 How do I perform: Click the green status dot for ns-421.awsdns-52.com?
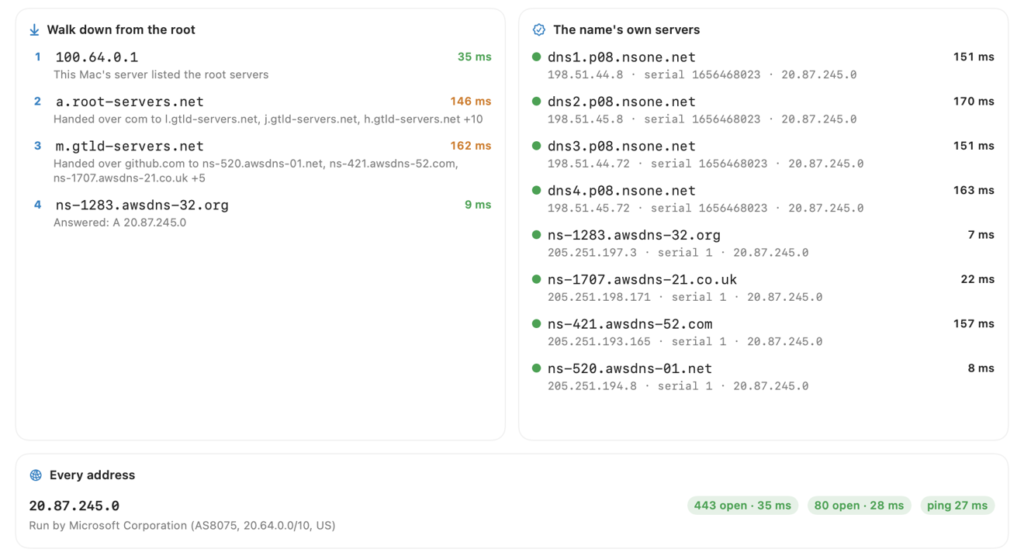pyautogui.click(x=536, y=323)
